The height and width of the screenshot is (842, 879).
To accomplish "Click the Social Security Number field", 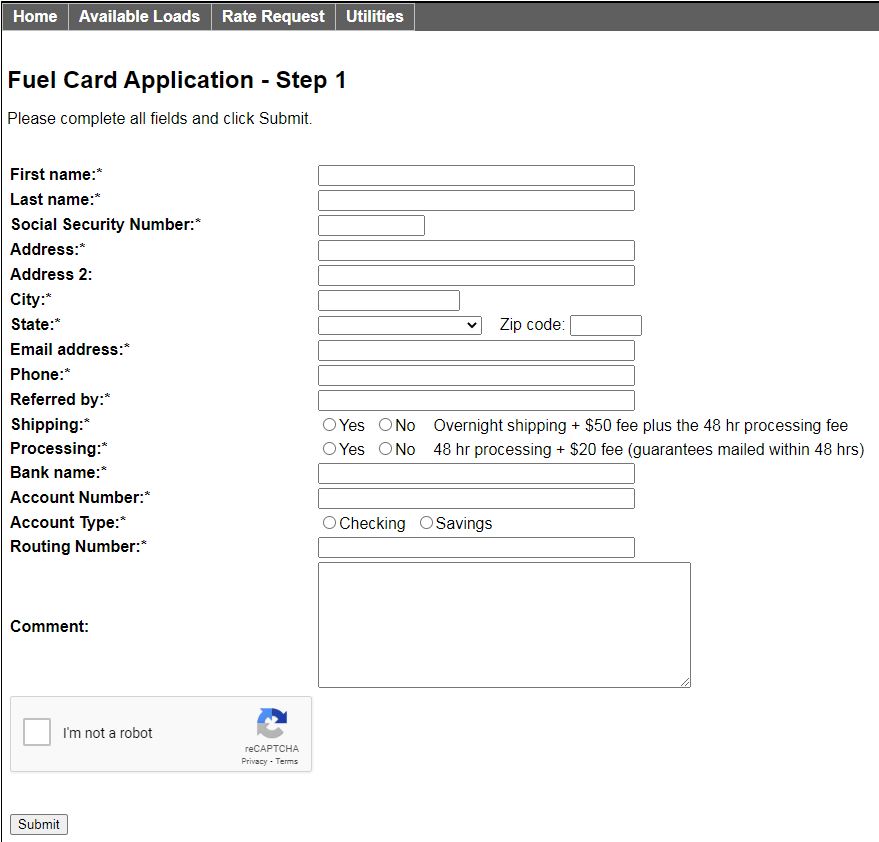I will (370, 224).
